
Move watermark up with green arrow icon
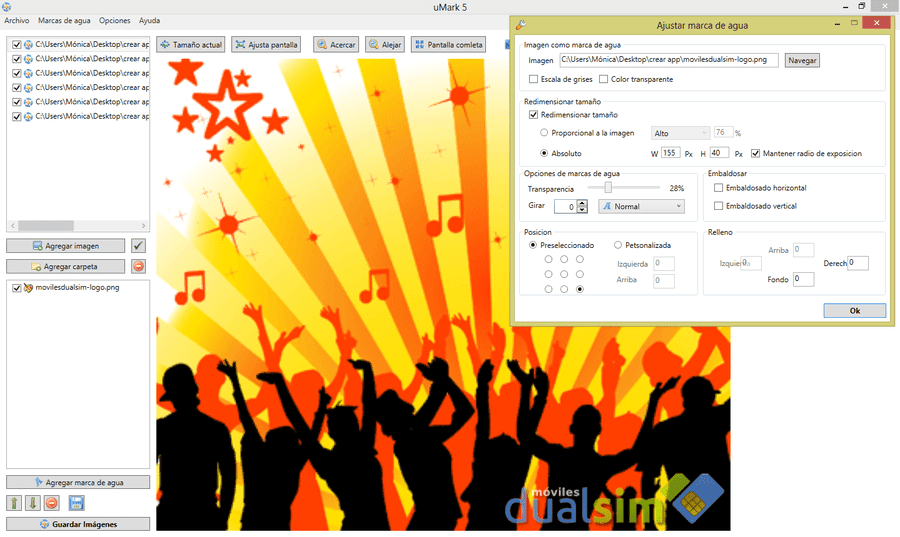point(14,504)
